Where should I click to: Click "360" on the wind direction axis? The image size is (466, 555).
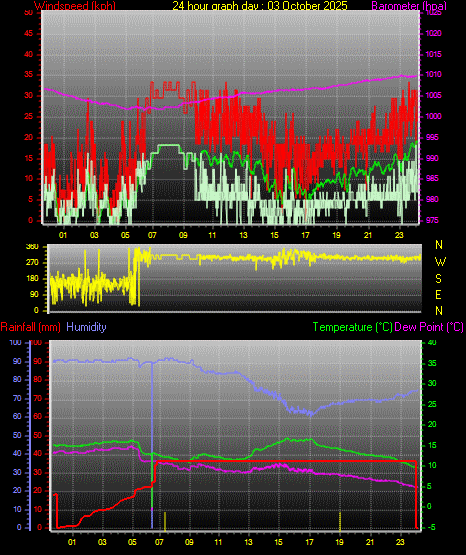click(x=32, y=247)
